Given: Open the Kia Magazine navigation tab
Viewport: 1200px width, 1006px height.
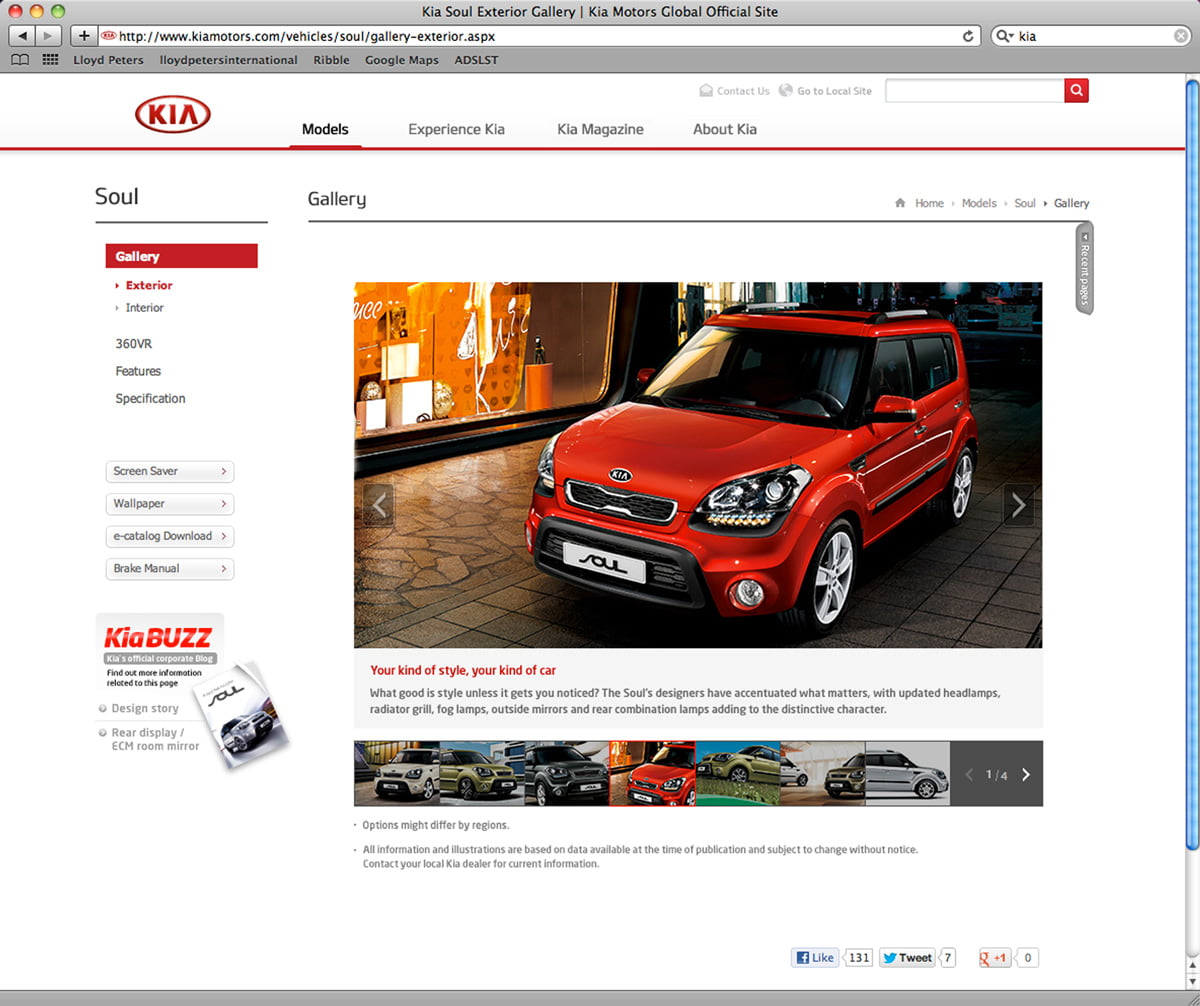Looking at the screenshot, I should coord(600,129).
